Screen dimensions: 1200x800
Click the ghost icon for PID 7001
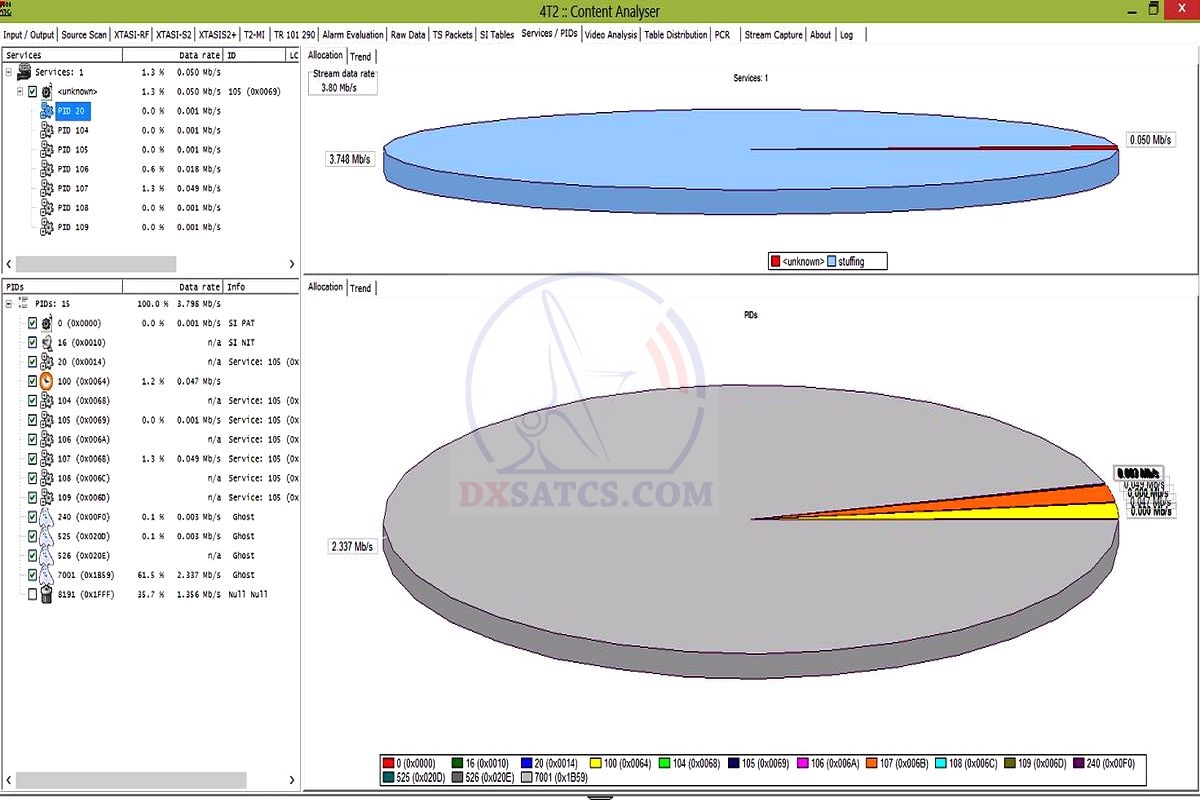pyautogui.click(x=46, y=575)
